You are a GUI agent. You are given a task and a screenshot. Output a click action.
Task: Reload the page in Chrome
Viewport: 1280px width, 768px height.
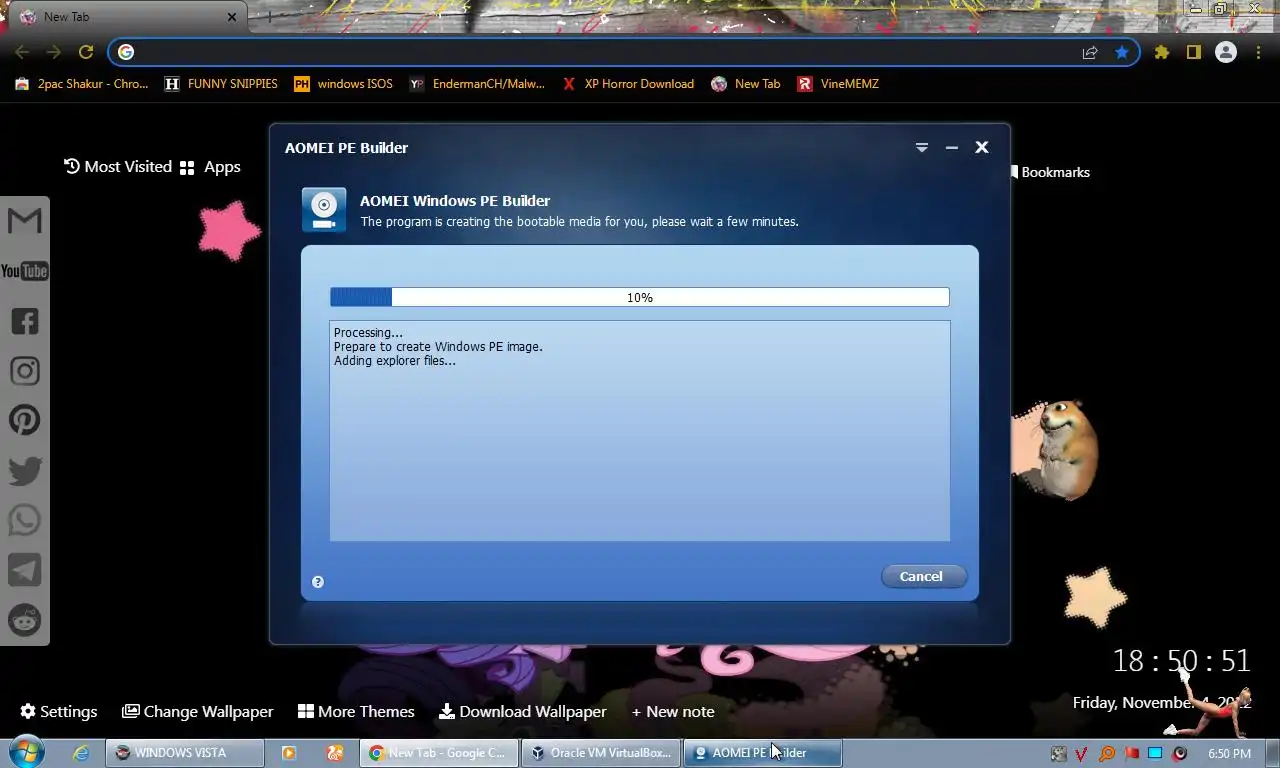(x=86, y=52)
